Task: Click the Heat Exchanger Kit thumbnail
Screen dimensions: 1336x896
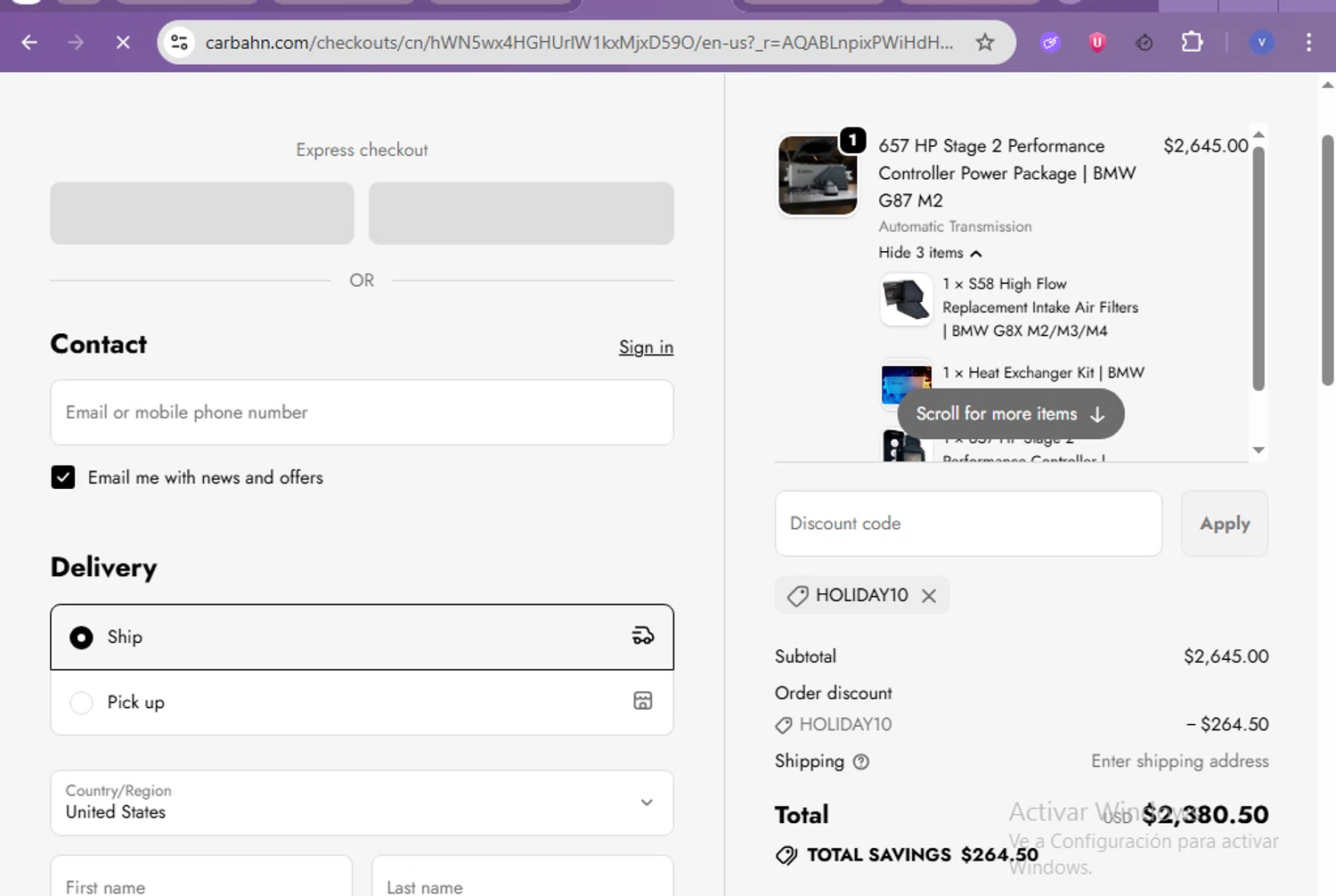Action: click(x=906, y=384)
